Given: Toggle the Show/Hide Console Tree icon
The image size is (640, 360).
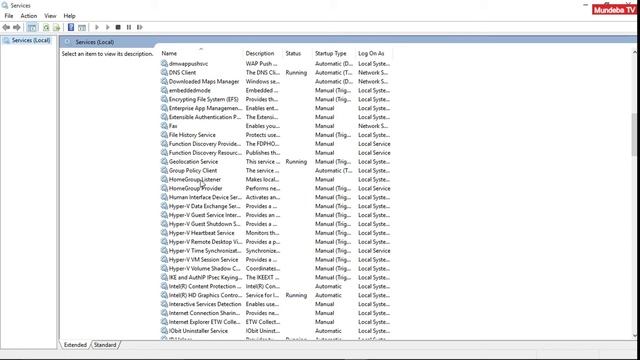Looking at the screenshot, I should coord(32,27).
